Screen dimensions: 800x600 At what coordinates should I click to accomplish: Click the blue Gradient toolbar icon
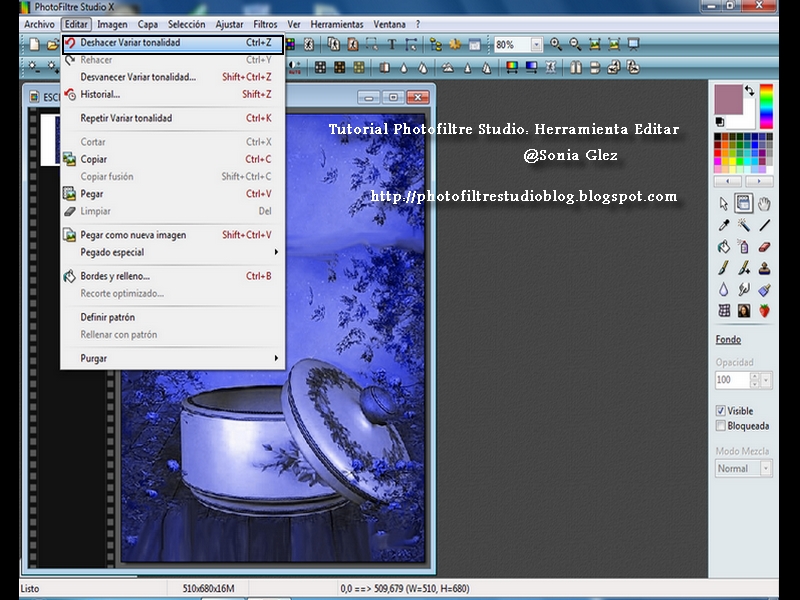click(x=531, y=67)
